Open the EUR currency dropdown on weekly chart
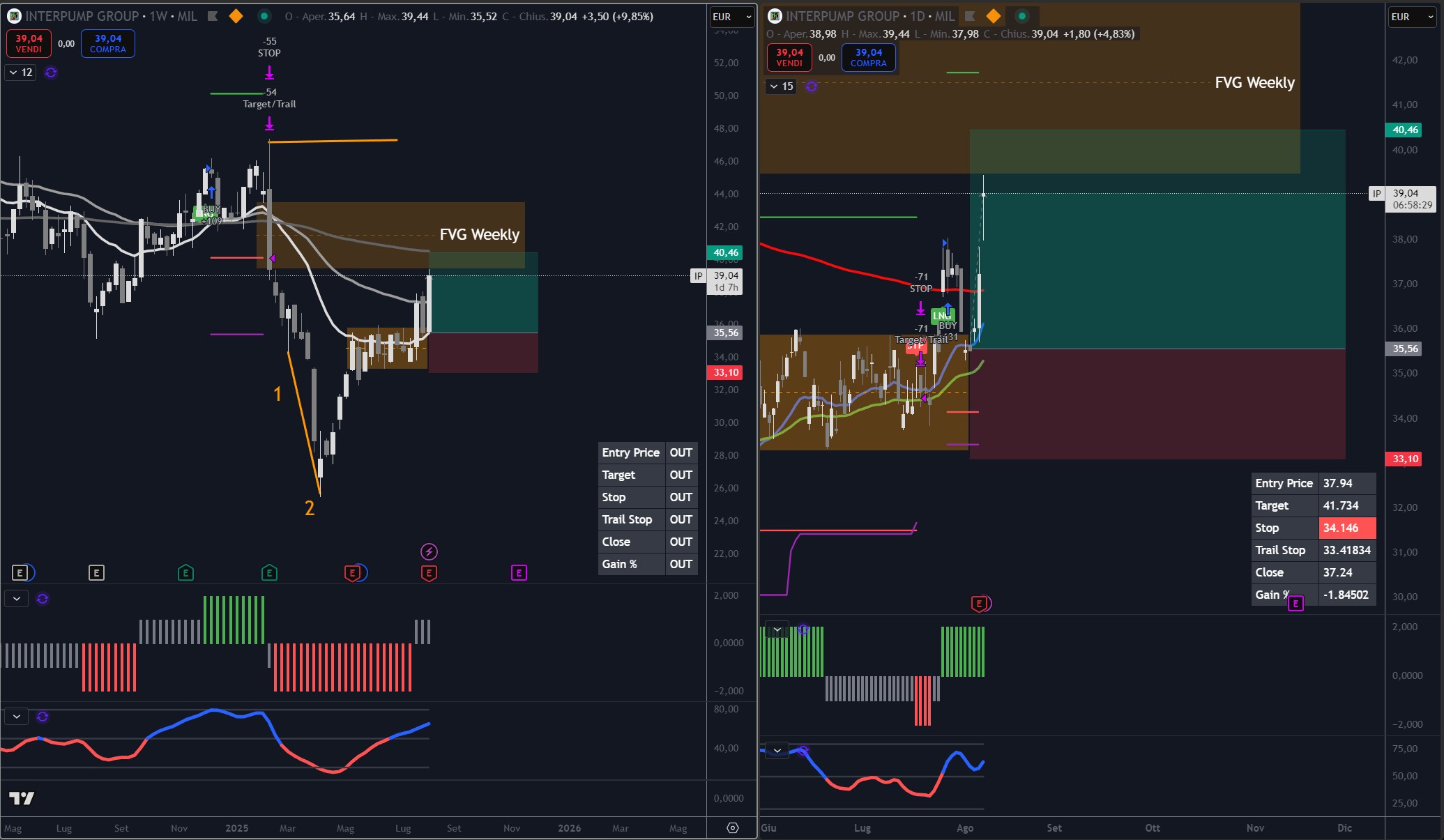The height and width of the screenshot is (840, 1444). click(x=731, y=17)
